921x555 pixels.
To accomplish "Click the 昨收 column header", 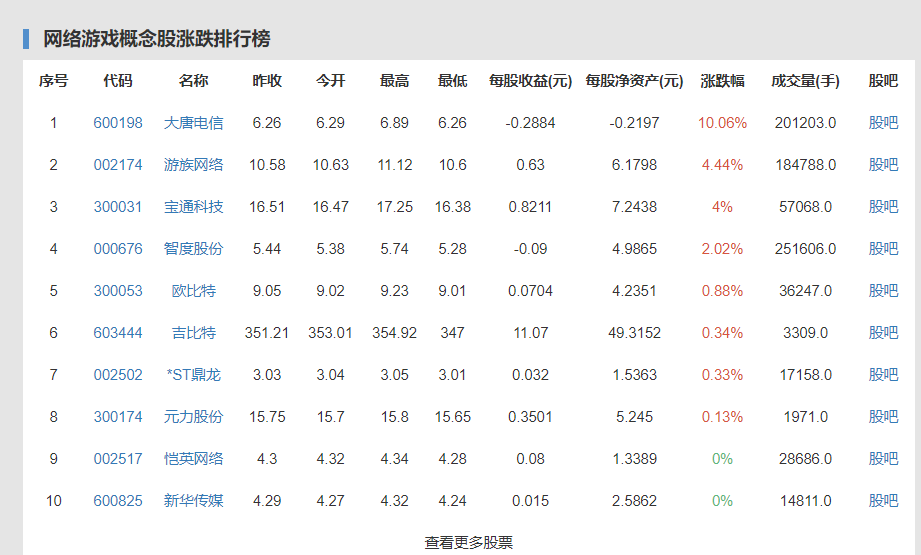I will tap(267, 81).
